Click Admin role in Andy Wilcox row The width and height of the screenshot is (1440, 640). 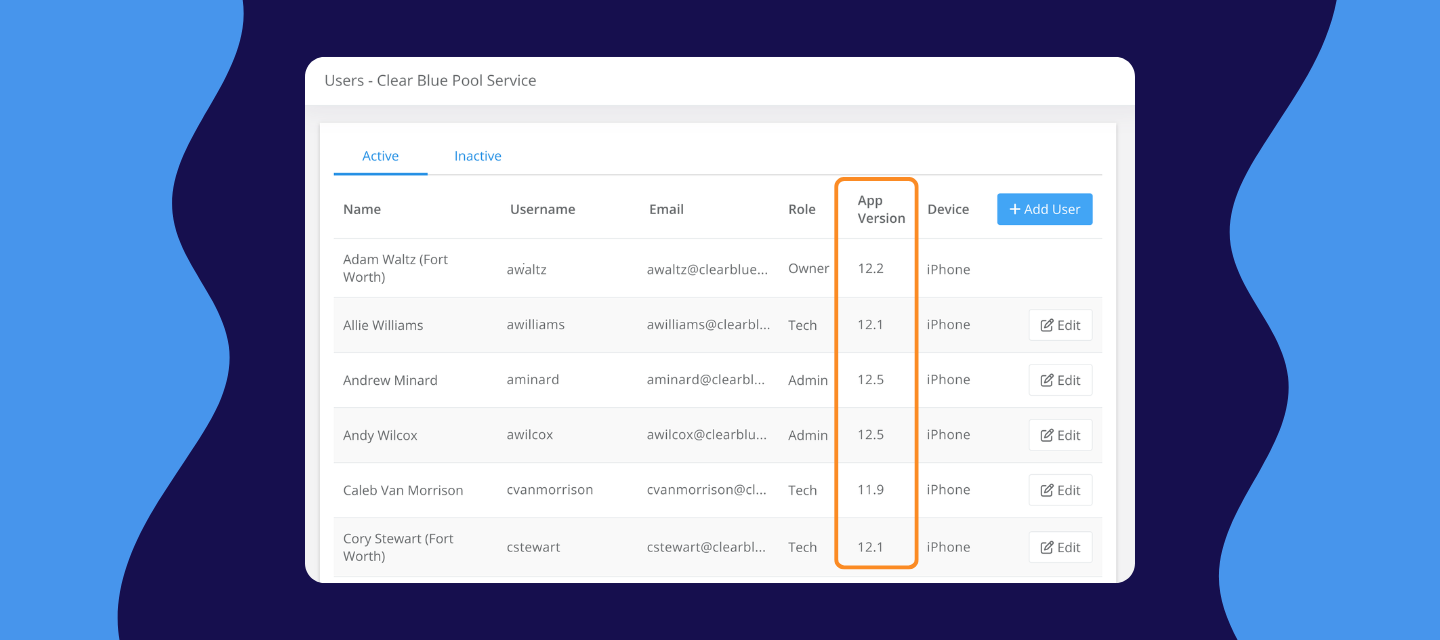(x=808, y=435)
